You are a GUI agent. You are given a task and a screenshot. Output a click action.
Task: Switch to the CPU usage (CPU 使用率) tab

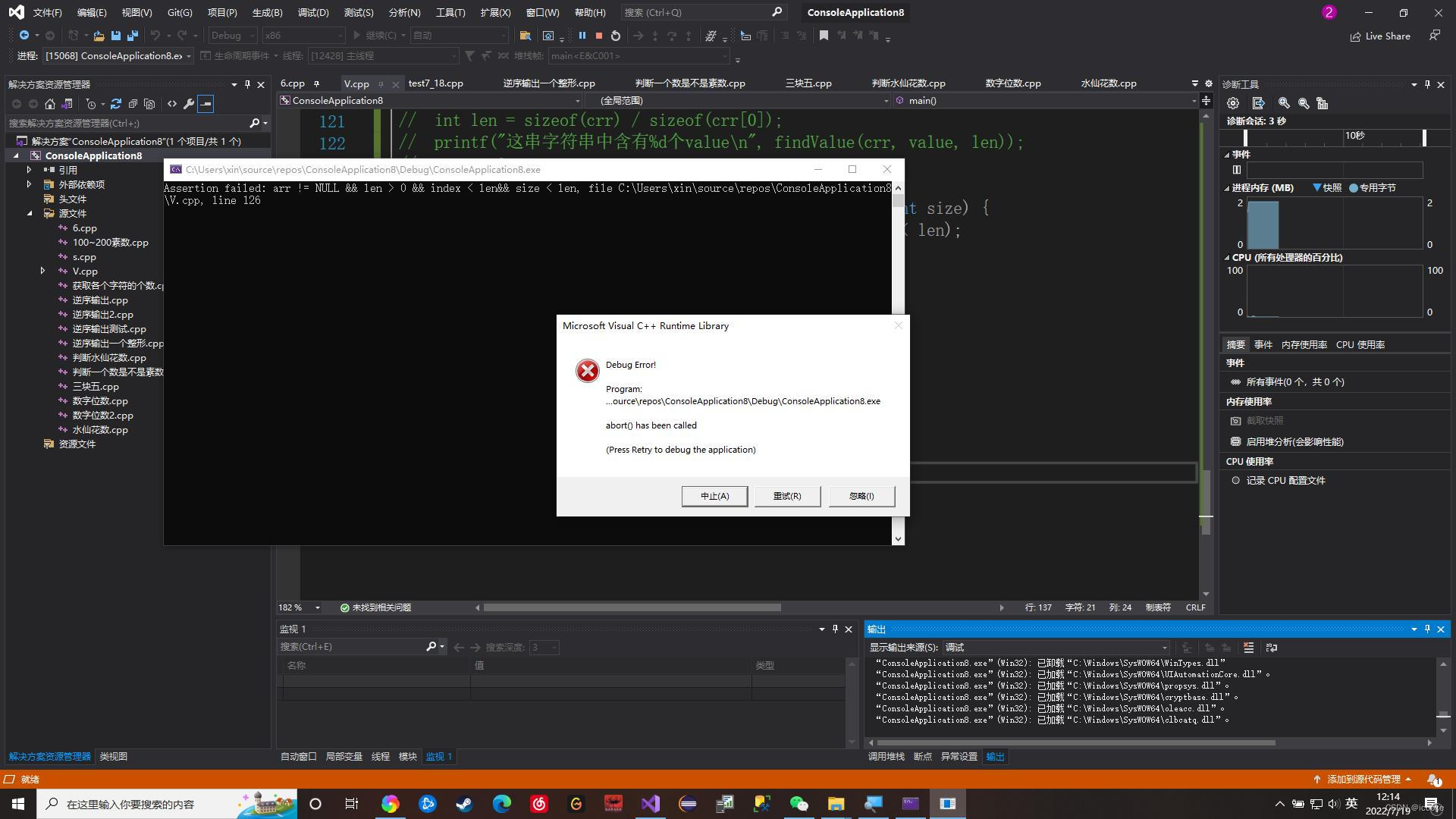1360,344
